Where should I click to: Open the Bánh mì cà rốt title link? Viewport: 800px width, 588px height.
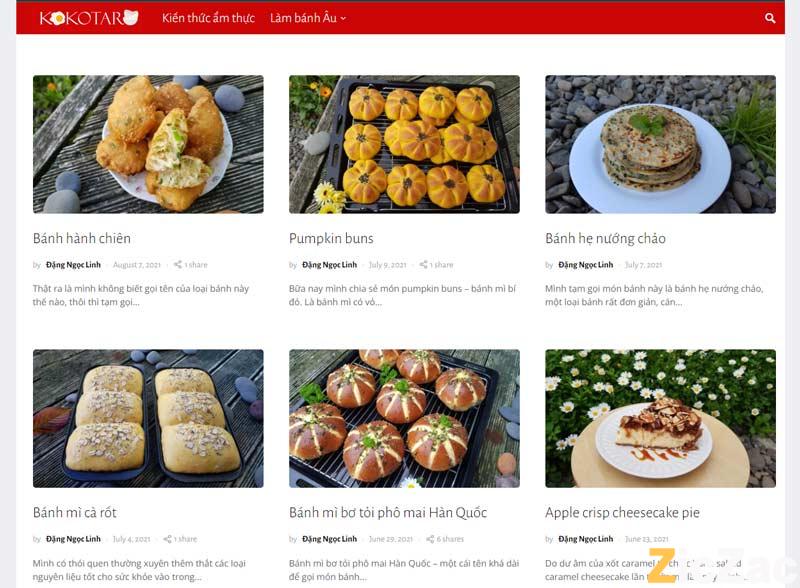coord(74,512)
